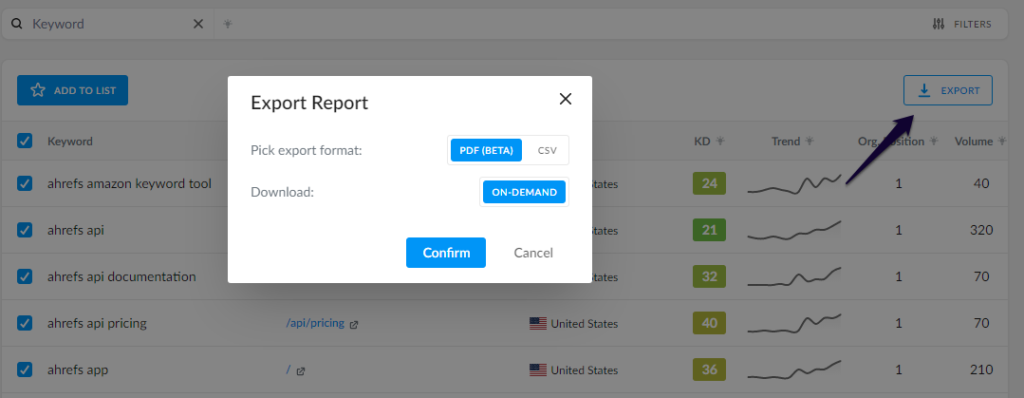
Task: Open the FILTERS panel
Action: click(962, 24)
